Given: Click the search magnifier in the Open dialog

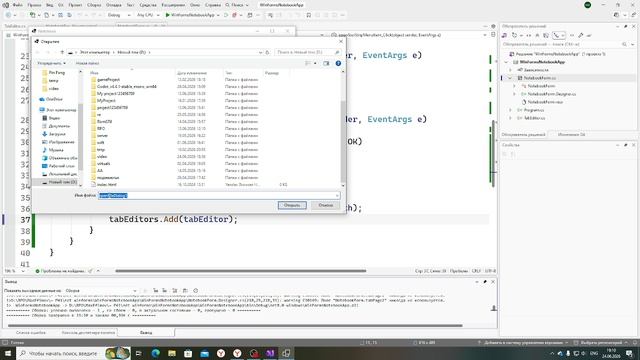Looking at the screenshot, I should pyautogui.click(x=337, y=52).
